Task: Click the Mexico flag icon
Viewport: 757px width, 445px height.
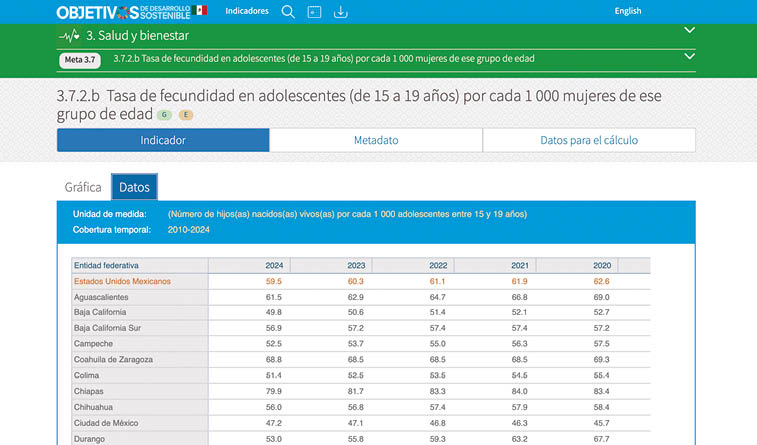Action: 201,11
